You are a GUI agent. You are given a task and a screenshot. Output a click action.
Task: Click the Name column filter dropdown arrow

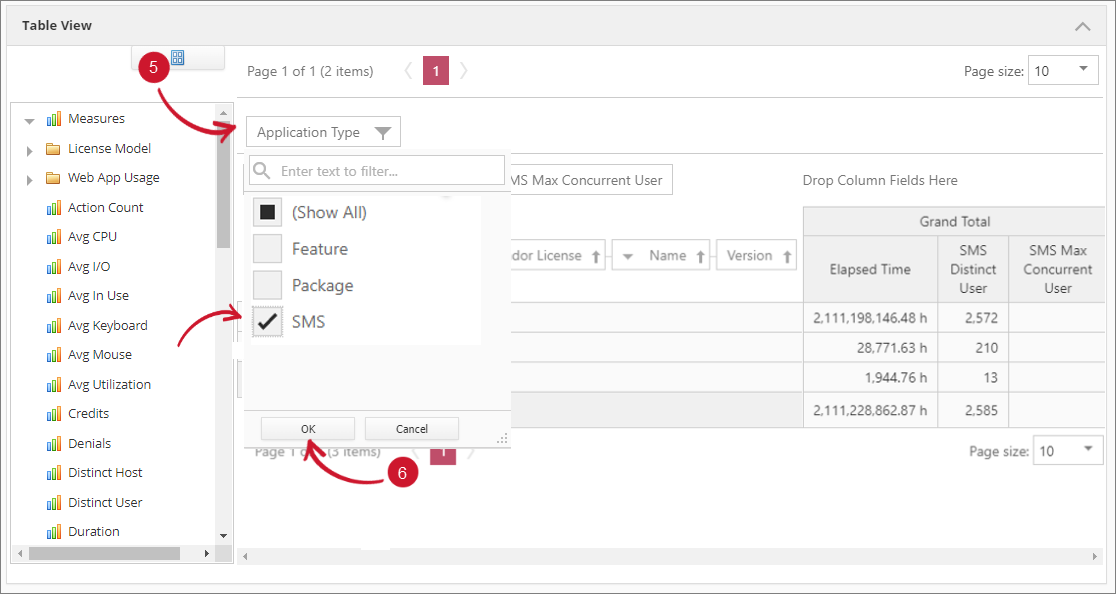pyautogui.click(x=628, y=257)
